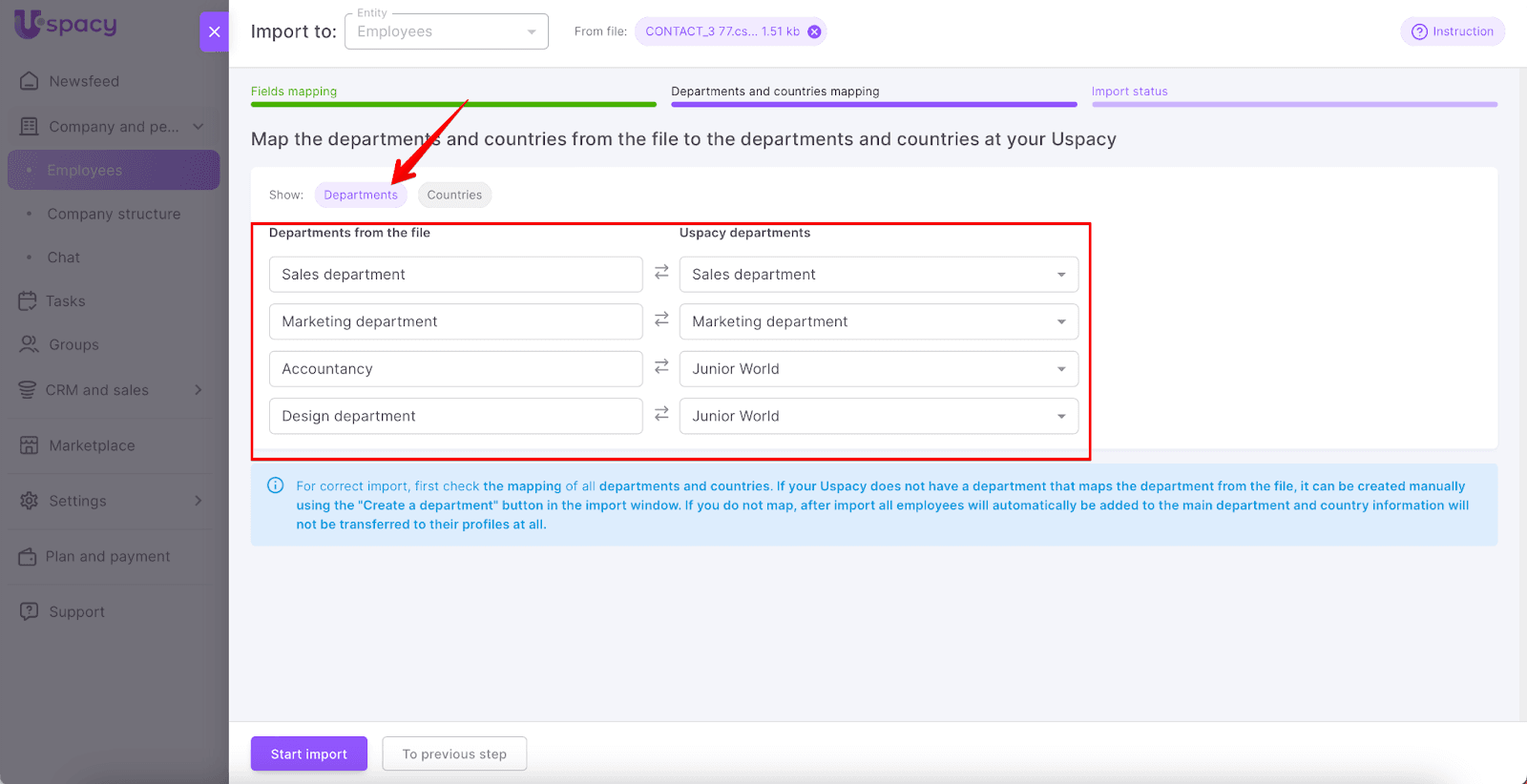Click the Tasks calendar icon
Image resolution: width=1527 pixels, height=784 pixels.
click(x=28, y=300)
